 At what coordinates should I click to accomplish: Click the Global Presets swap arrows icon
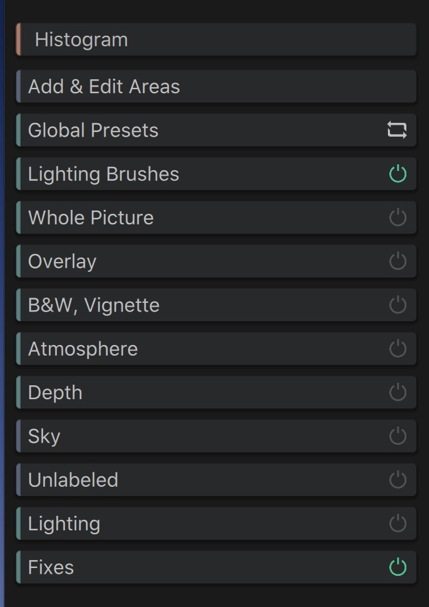397,130
